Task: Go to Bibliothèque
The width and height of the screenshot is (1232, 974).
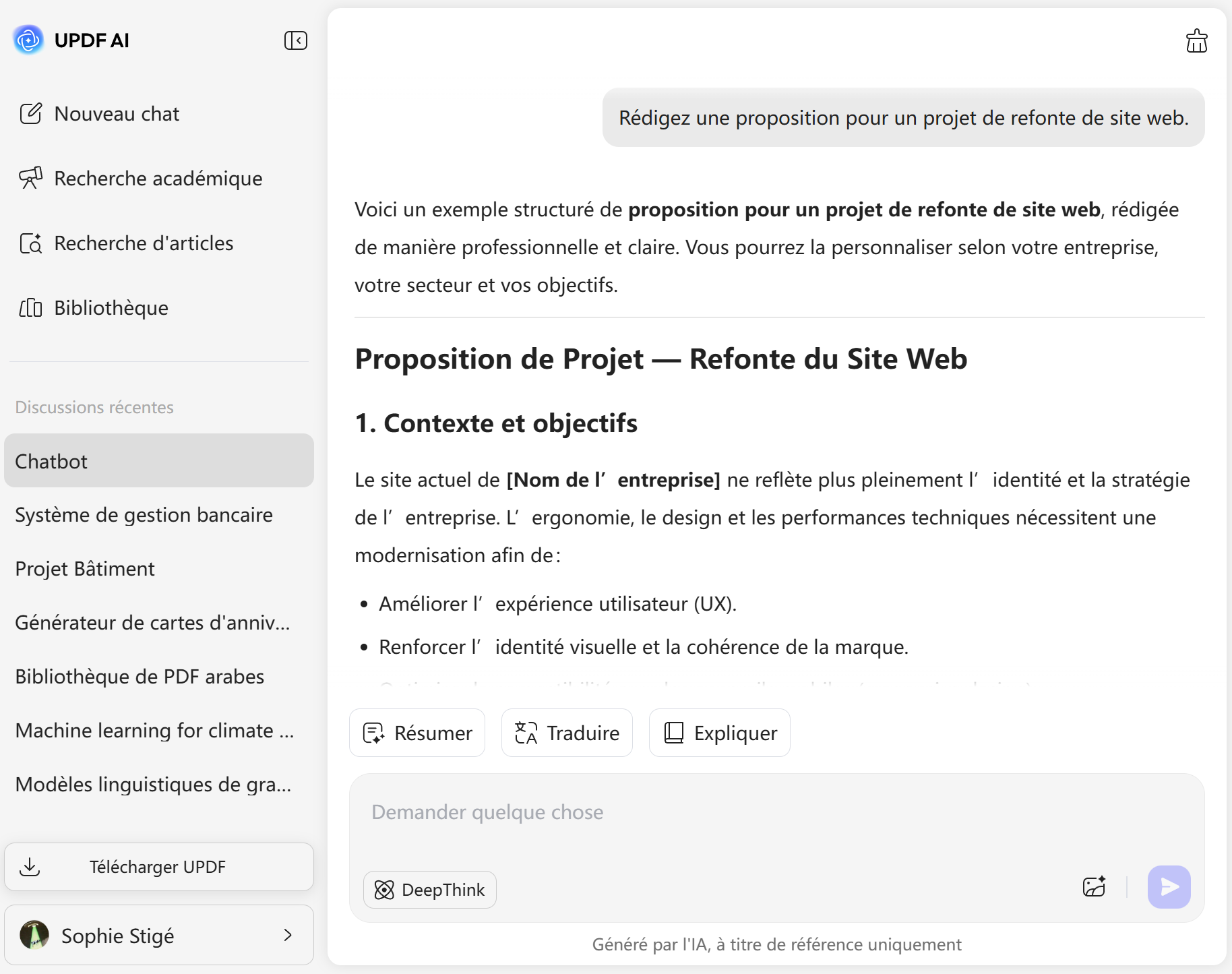Action: click(111, 308)
